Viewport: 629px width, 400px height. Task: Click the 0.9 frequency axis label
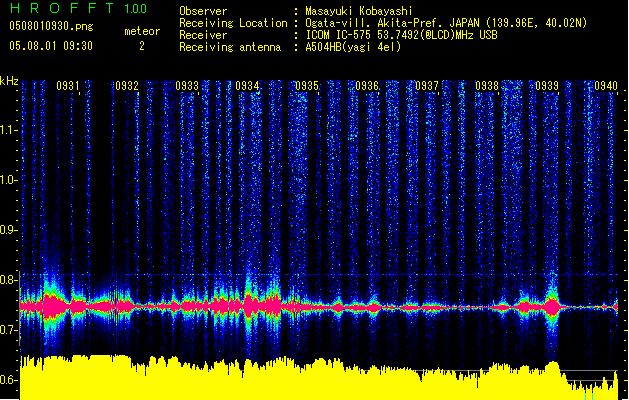(x=8, y=230)
